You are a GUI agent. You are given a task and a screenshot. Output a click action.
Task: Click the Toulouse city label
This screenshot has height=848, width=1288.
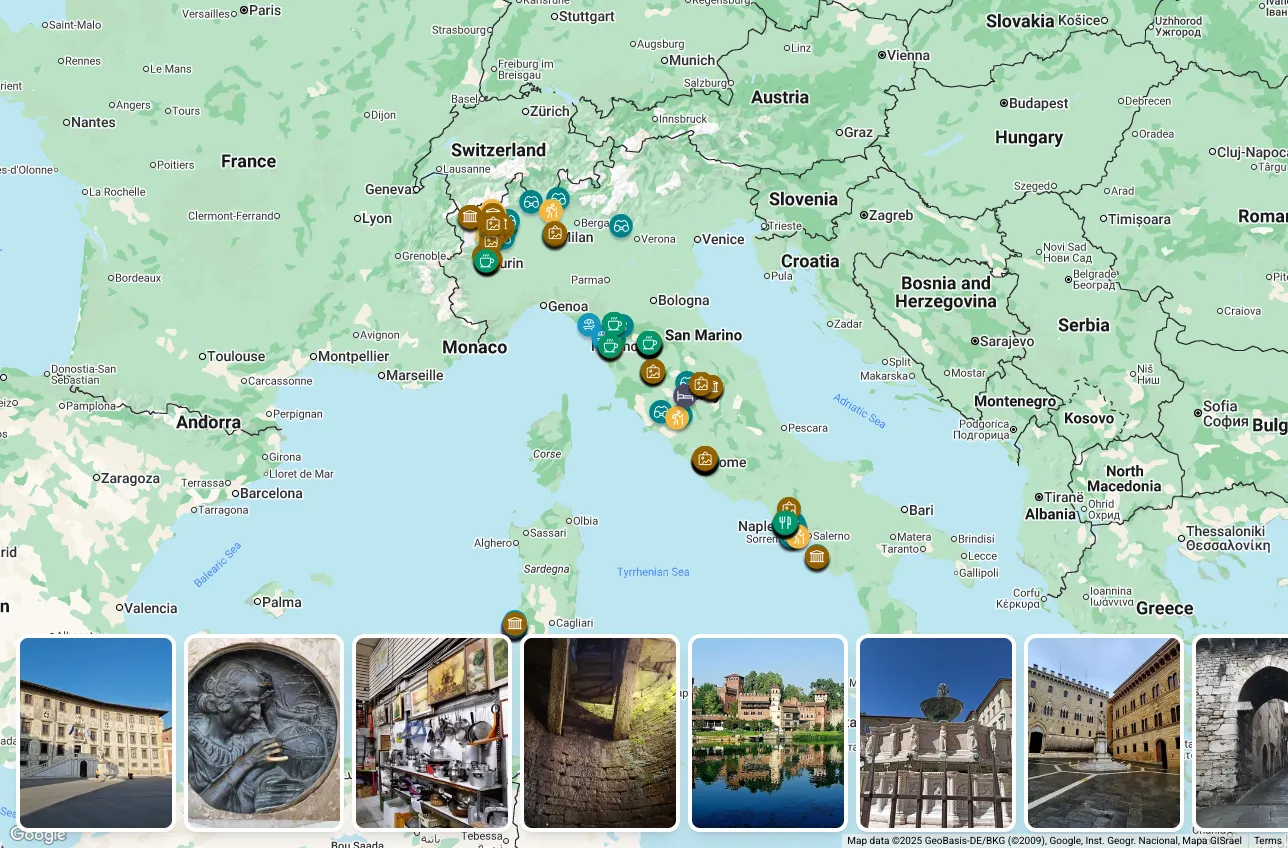coord(237,356)
